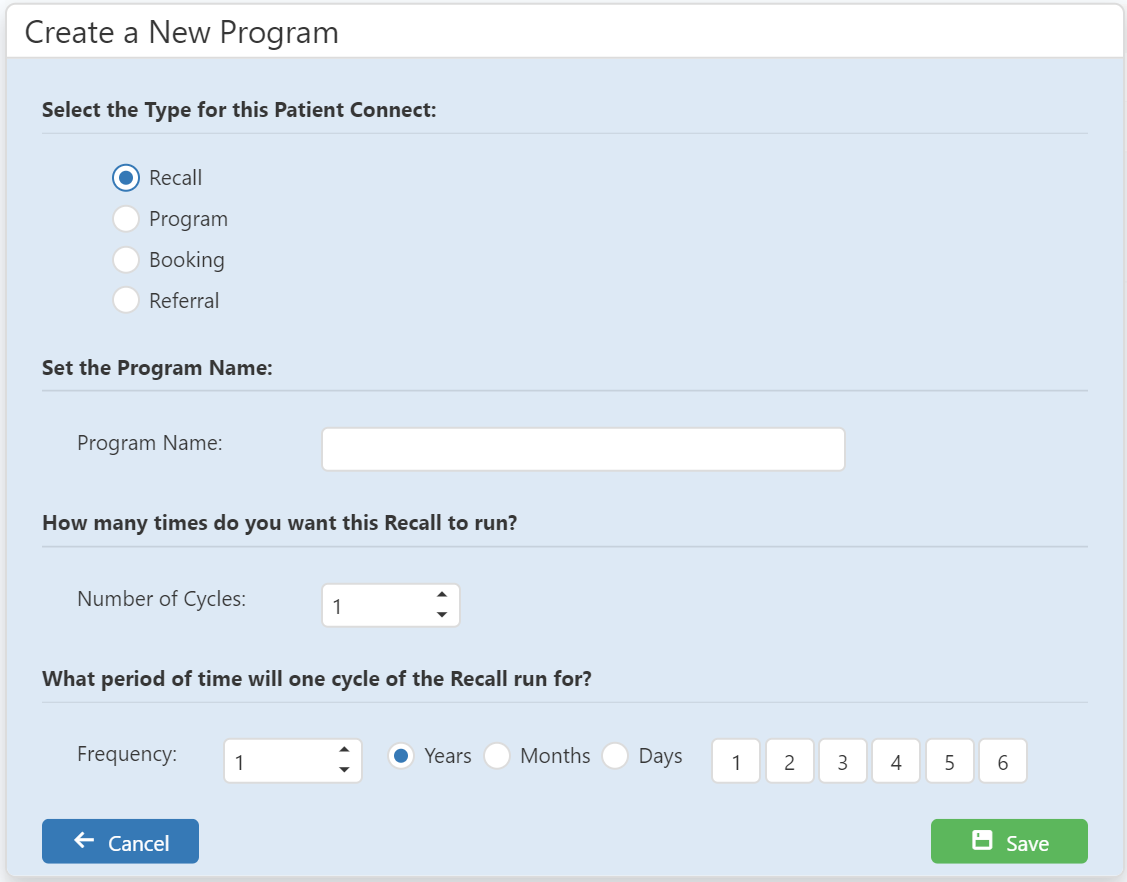Decrease Number of Cycles with down arrow
The image size is (1127, 882).
click(442, 615)
